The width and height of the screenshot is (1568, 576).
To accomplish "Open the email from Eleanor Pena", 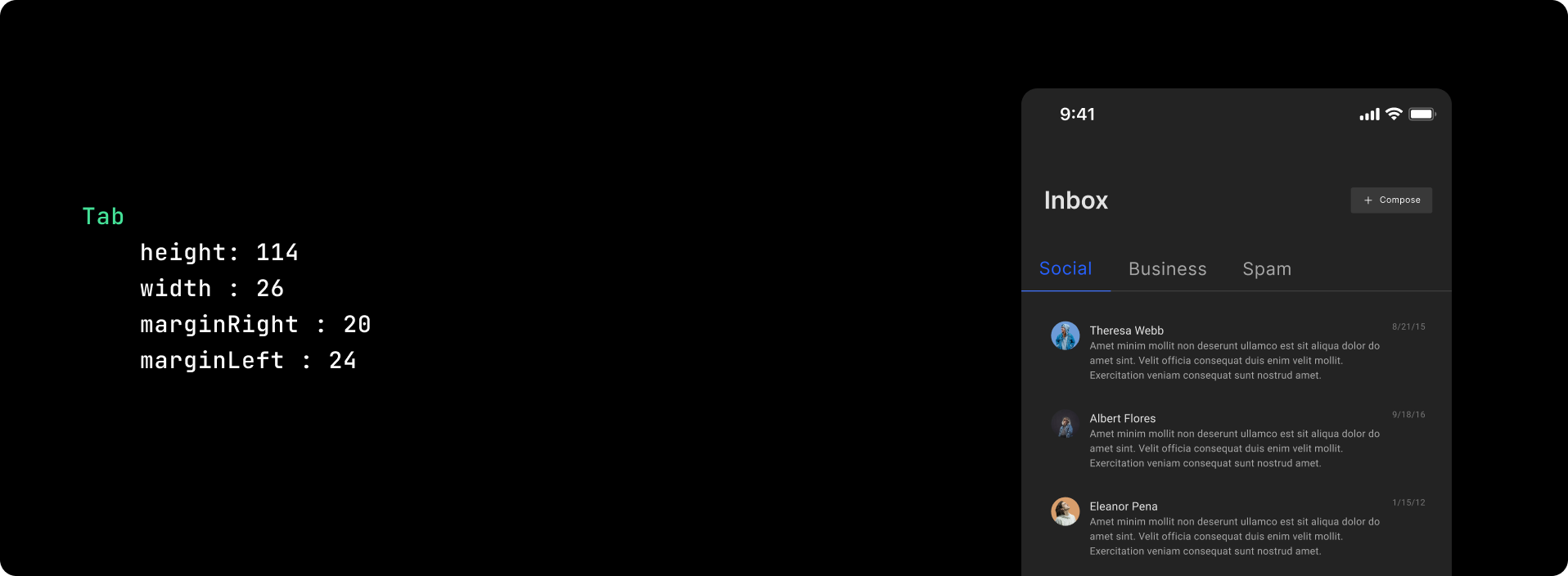I will tap(1237, 528).
